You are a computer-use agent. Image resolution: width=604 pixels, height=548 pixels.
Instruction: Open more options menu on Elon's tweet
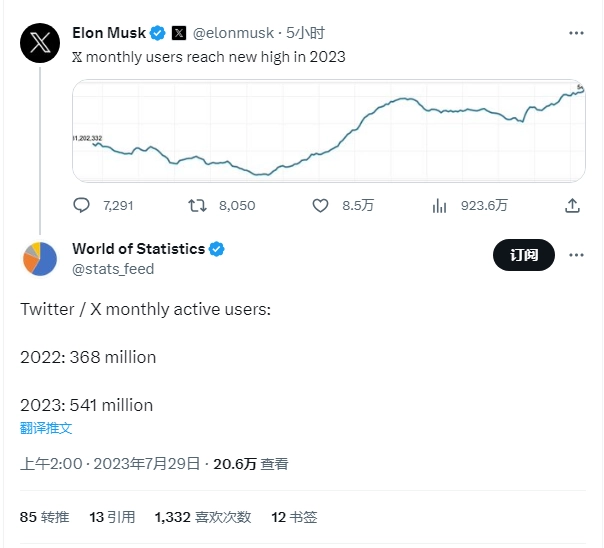point(576,33)
